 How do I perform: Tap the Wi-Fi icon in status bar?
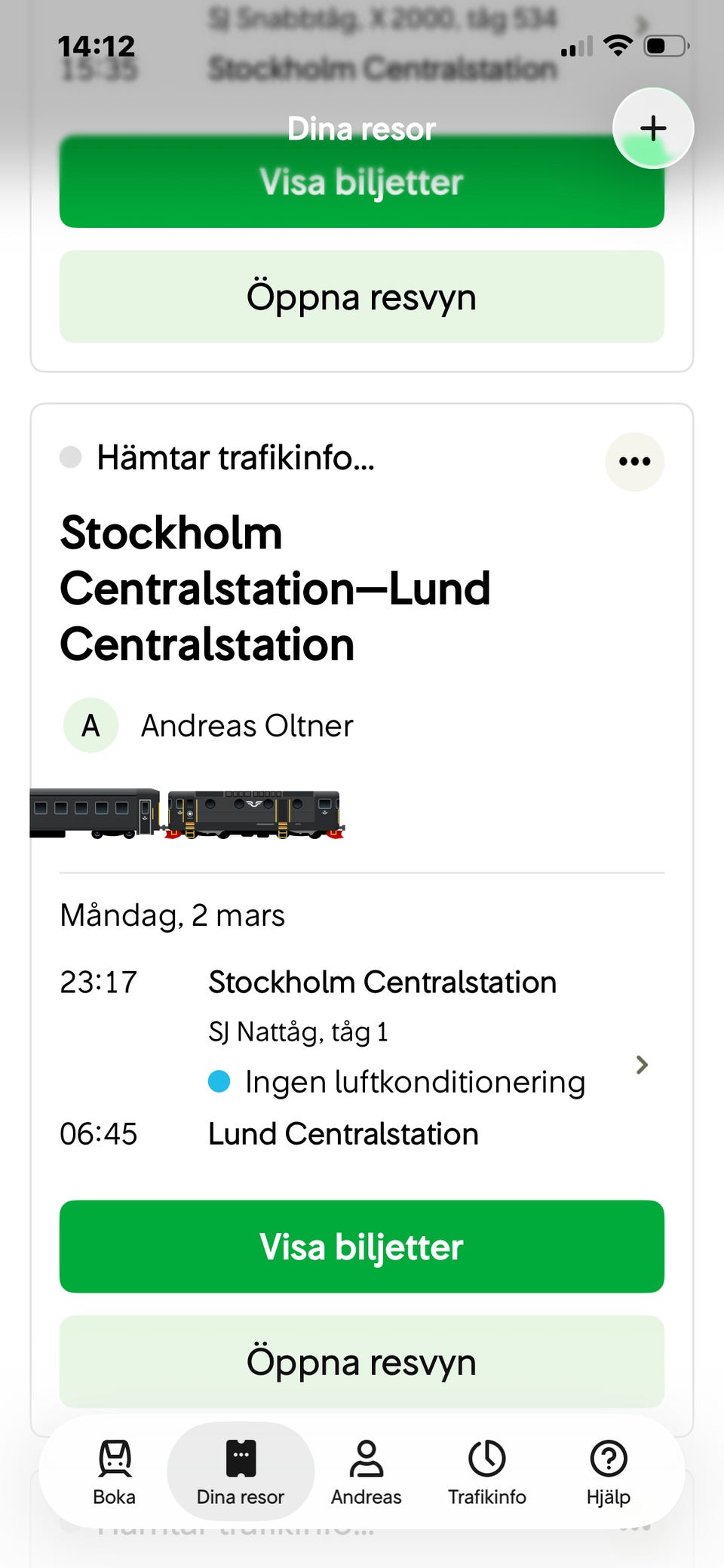618,46
